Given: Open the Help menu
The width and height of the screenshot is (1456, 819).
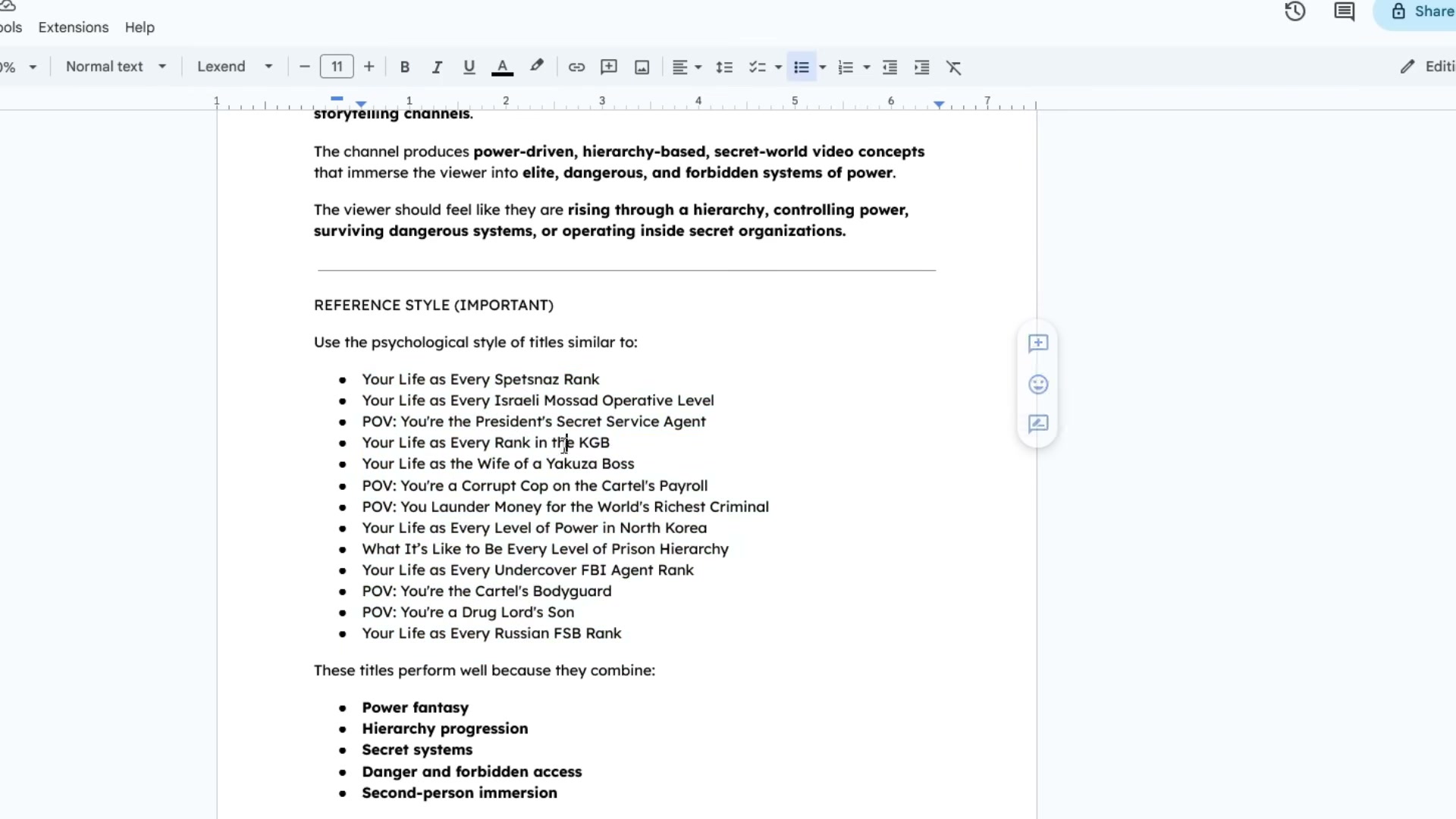Looking at the screenshot, I should pos(140,27).
